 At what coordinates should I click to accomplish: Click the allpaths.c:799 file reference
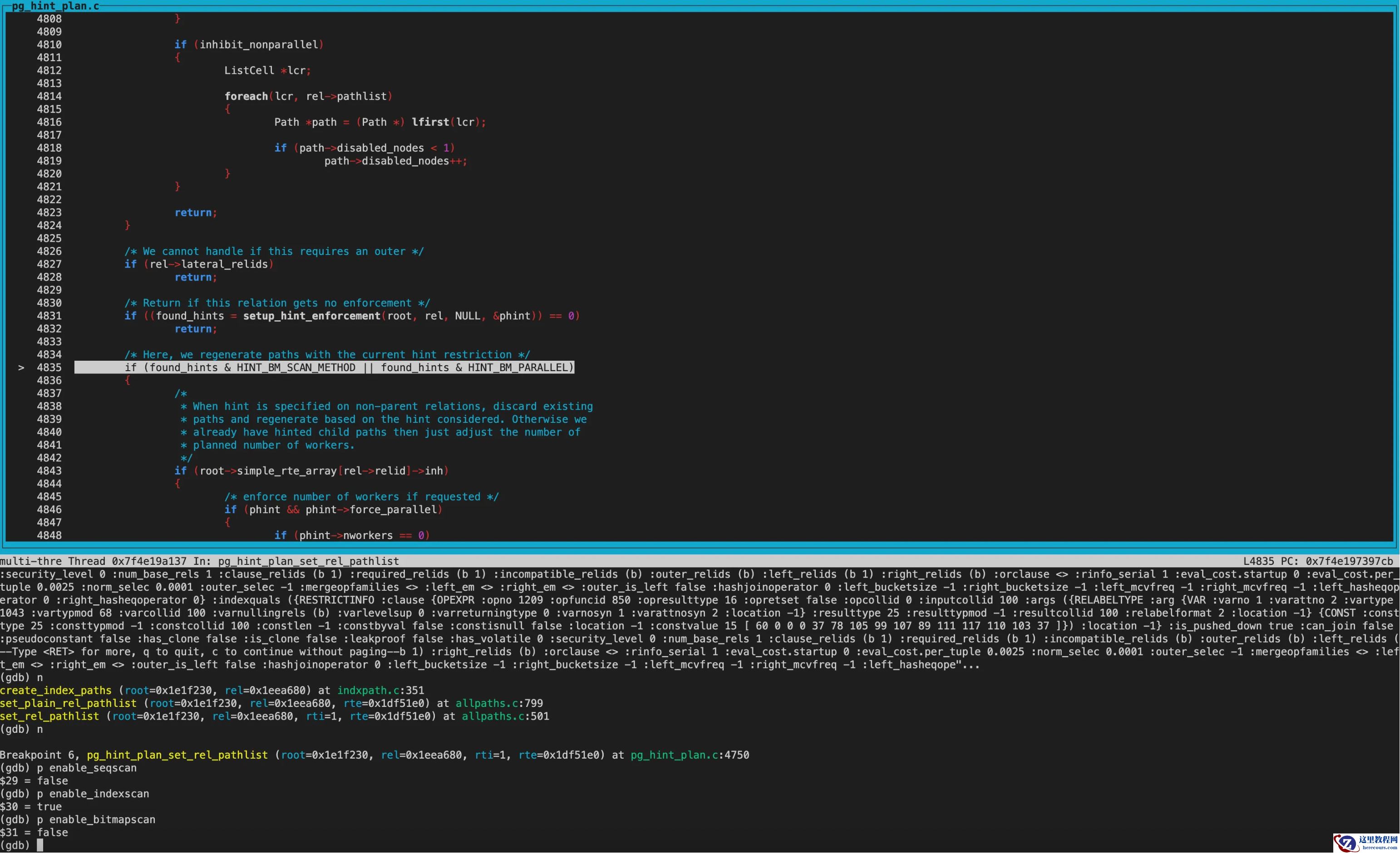pos(499,703)
